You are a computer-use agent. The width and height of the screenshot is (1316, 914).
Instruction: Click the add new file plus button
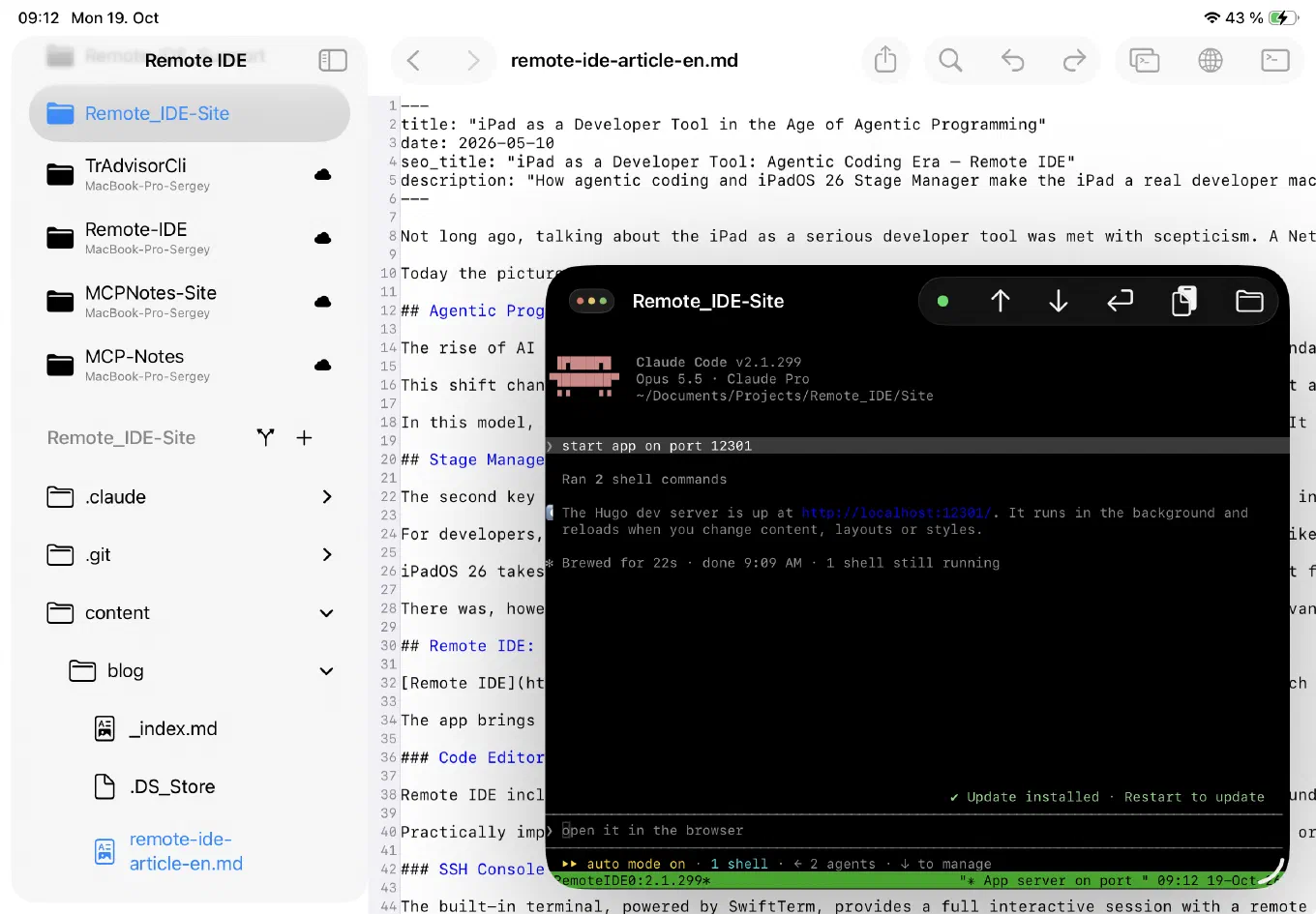pos(304,438)
